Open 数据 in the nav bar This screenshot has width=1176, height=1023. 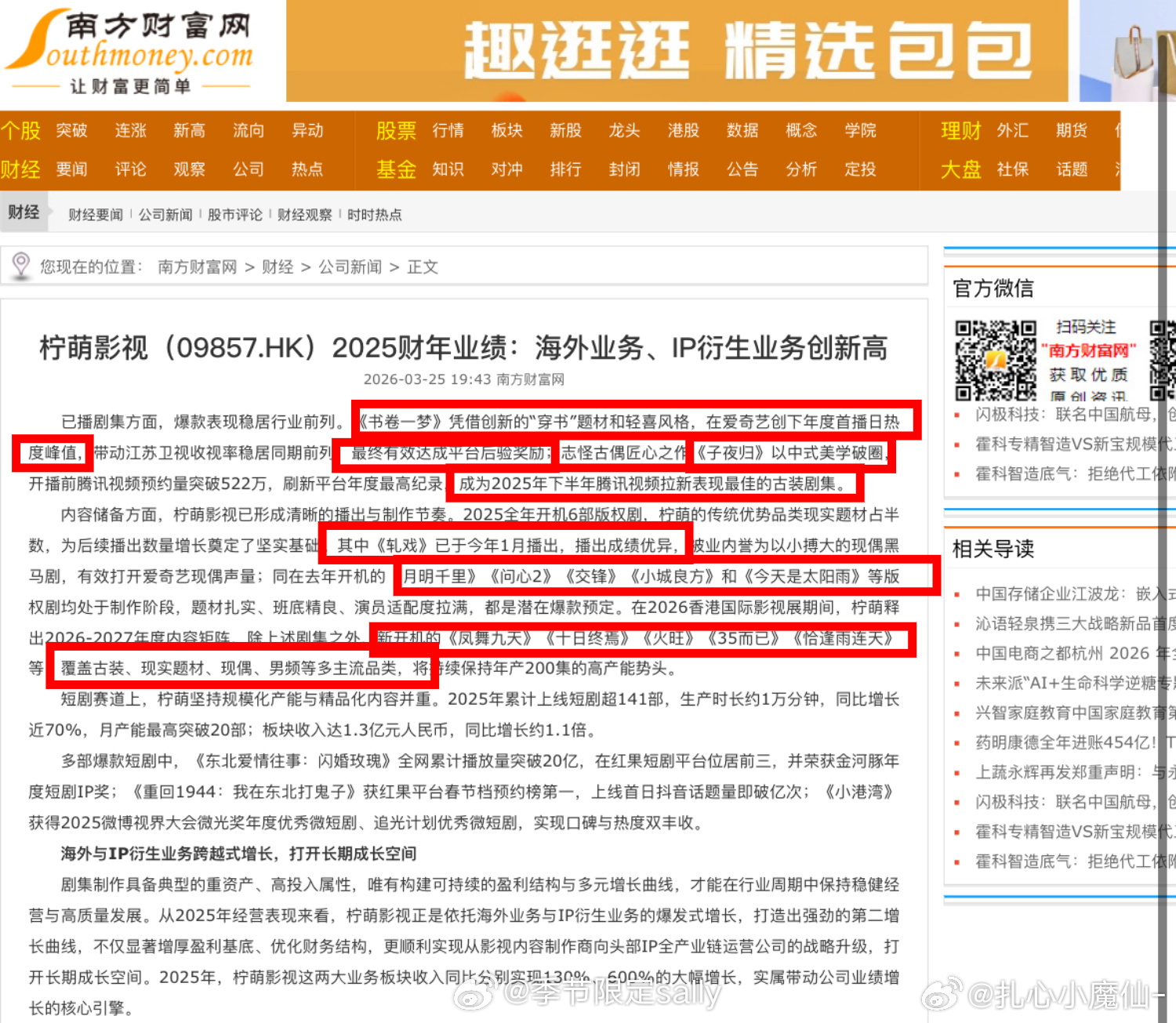742,130
